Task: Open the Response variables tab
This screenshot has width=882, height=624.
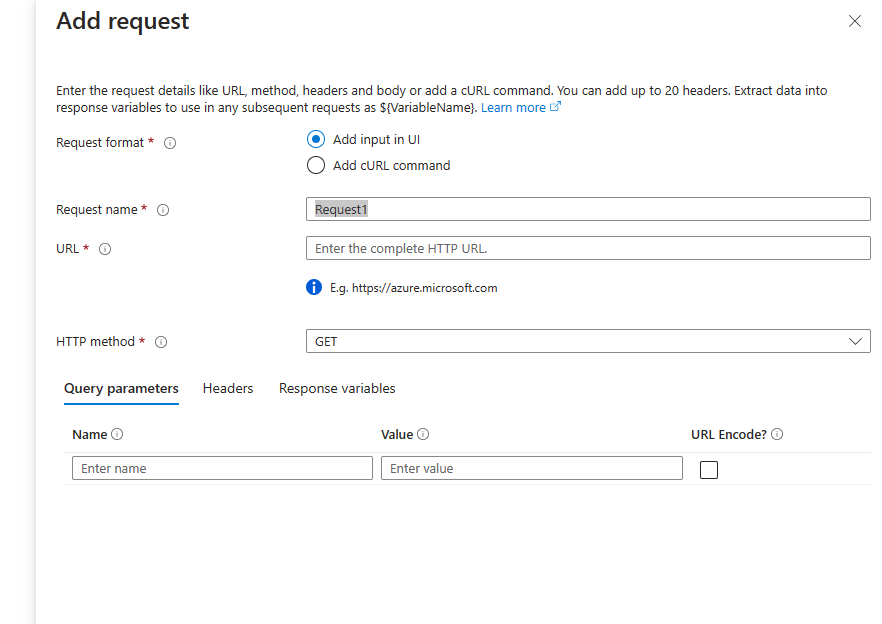Action: pos(337,388)
